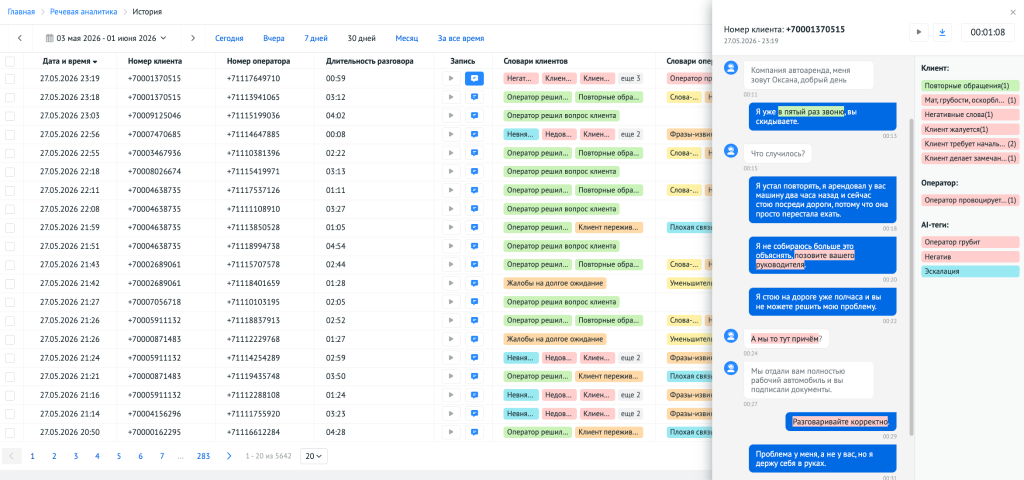Play the record of the 20:50 call
This screenshot has height=480, width=1024.
pyautogui.click(x=451, y=432)
